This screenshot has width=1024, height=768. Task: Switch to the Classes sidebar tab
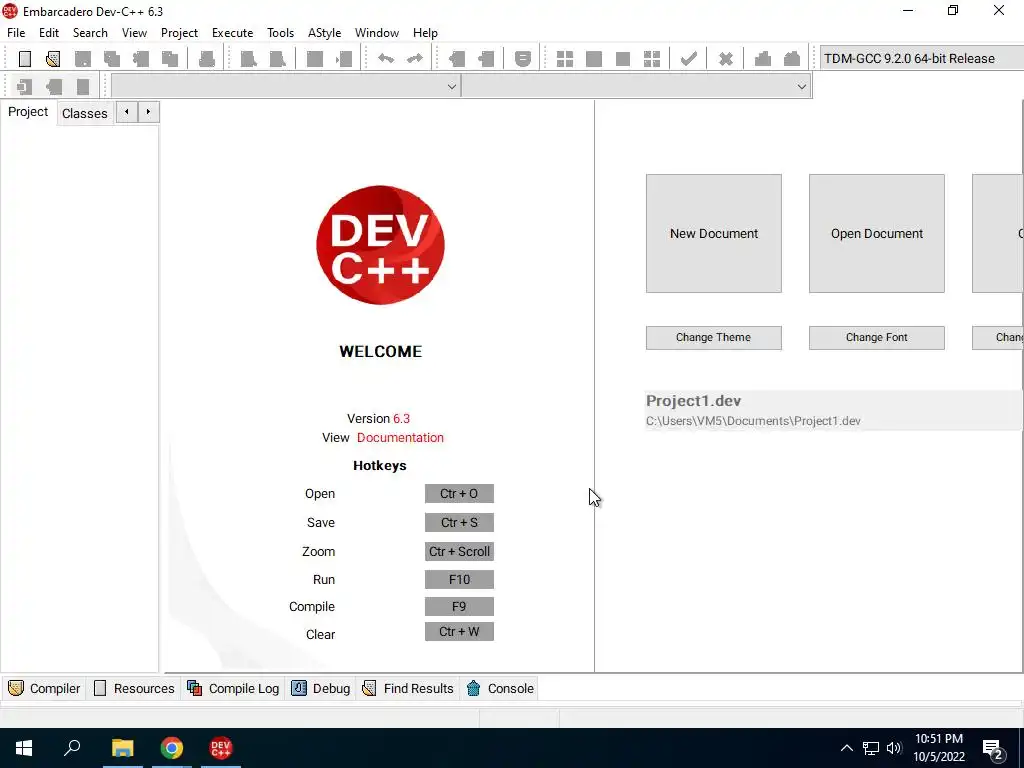84,113
